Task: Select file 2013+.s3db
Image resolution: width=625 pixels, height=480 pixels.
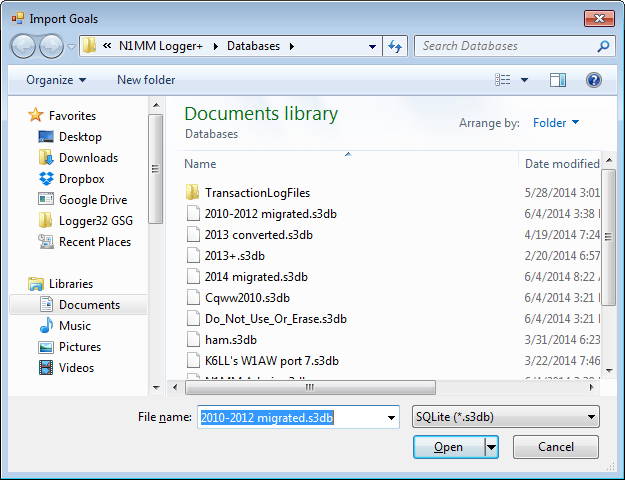Action: click(234, 256)
